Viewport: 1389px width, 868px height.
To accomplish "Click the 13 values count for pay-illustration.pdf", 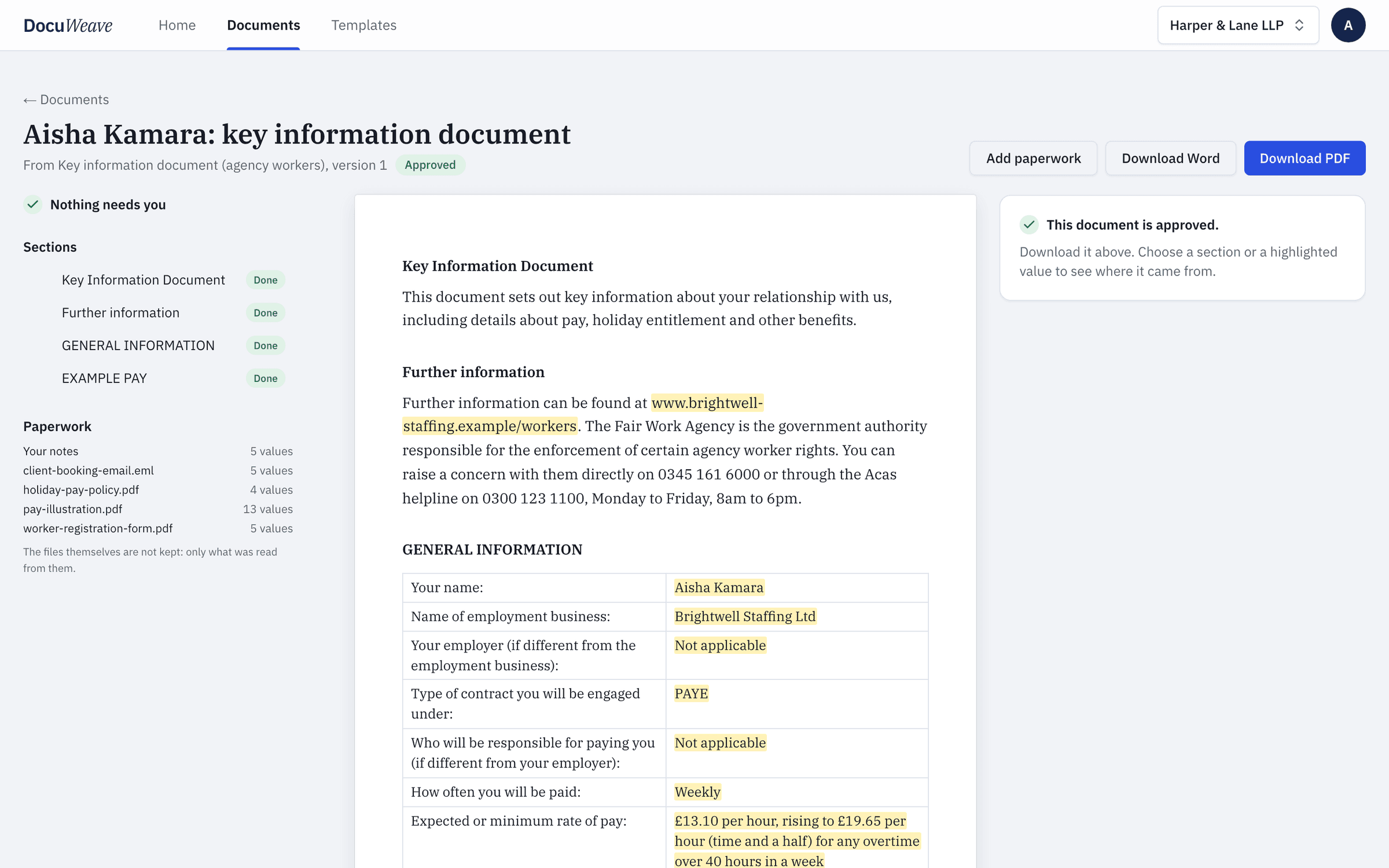I will coord(268,509).
